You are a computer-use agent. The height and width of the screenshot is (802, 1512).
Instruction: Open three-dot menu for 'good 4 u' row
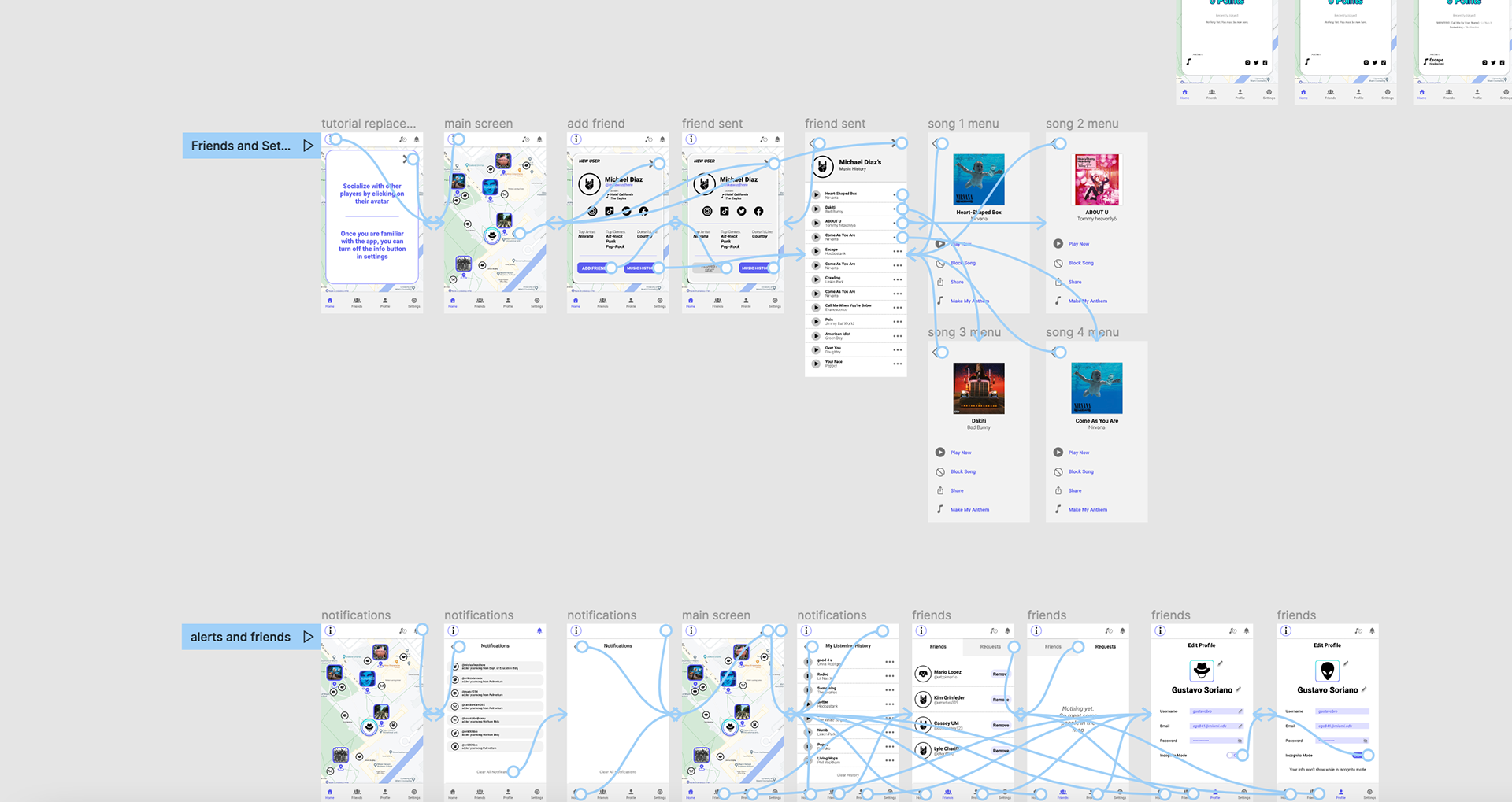click(x=889, y=662)
